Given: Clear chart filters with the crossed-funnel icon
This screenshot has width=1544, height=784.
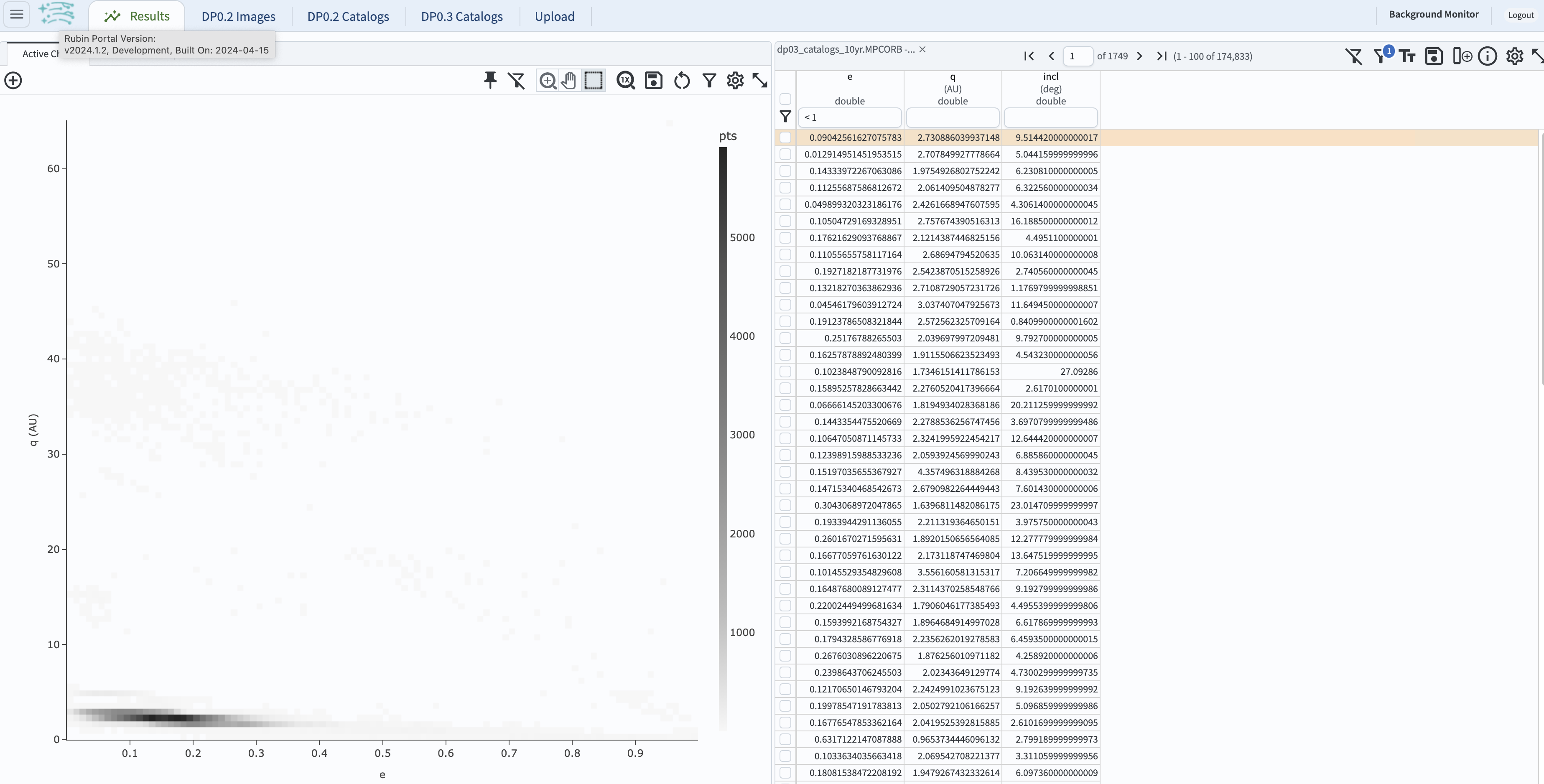Looking at the screenshot, I should [516, 80].
